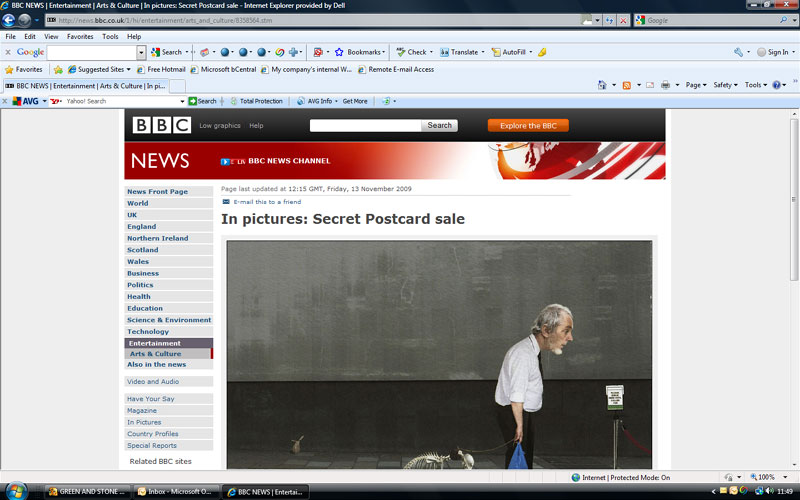The height and width of the screenshot is (500, 800).
Task: Open the Edit menu
Action: click(x=30, y=37)
